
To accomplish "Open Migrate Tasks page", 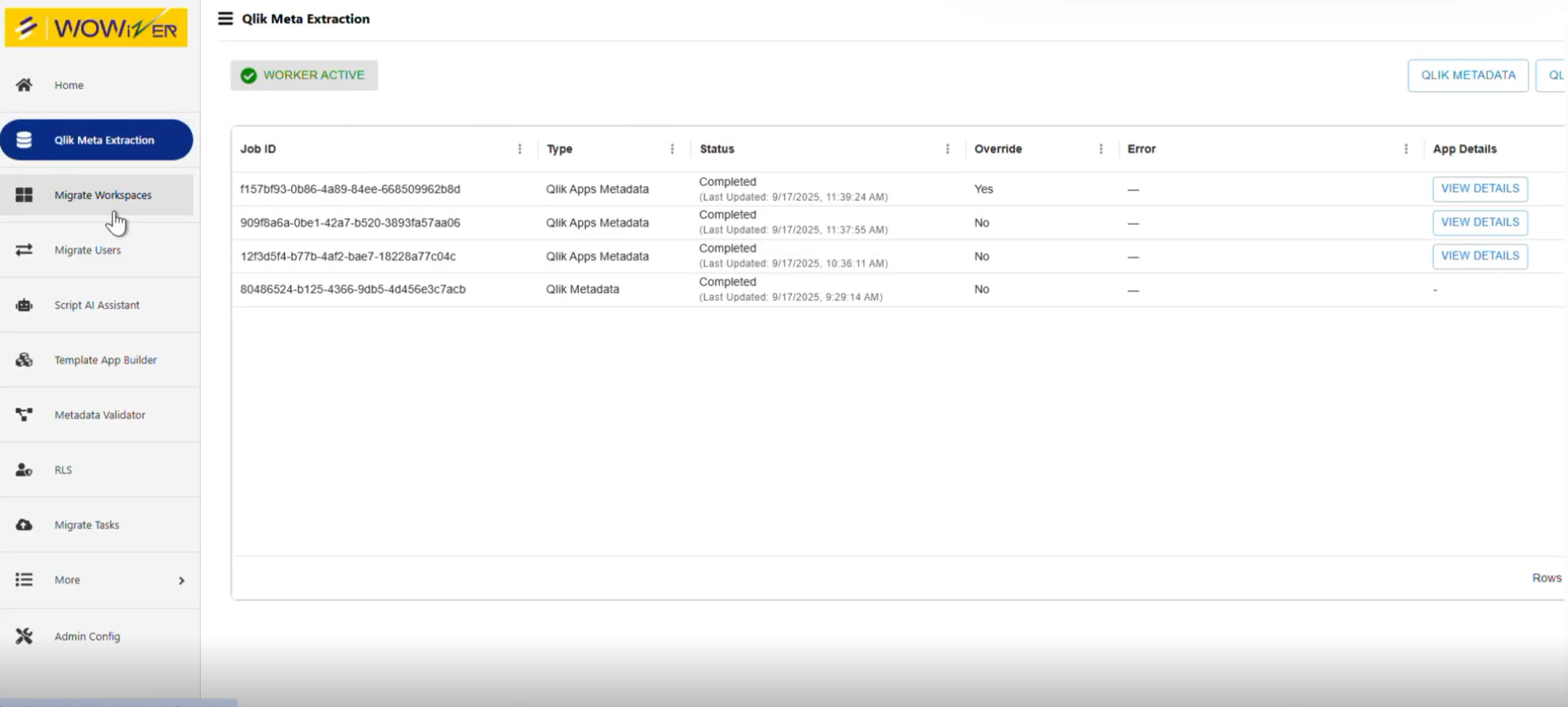I will coord(97,525).
